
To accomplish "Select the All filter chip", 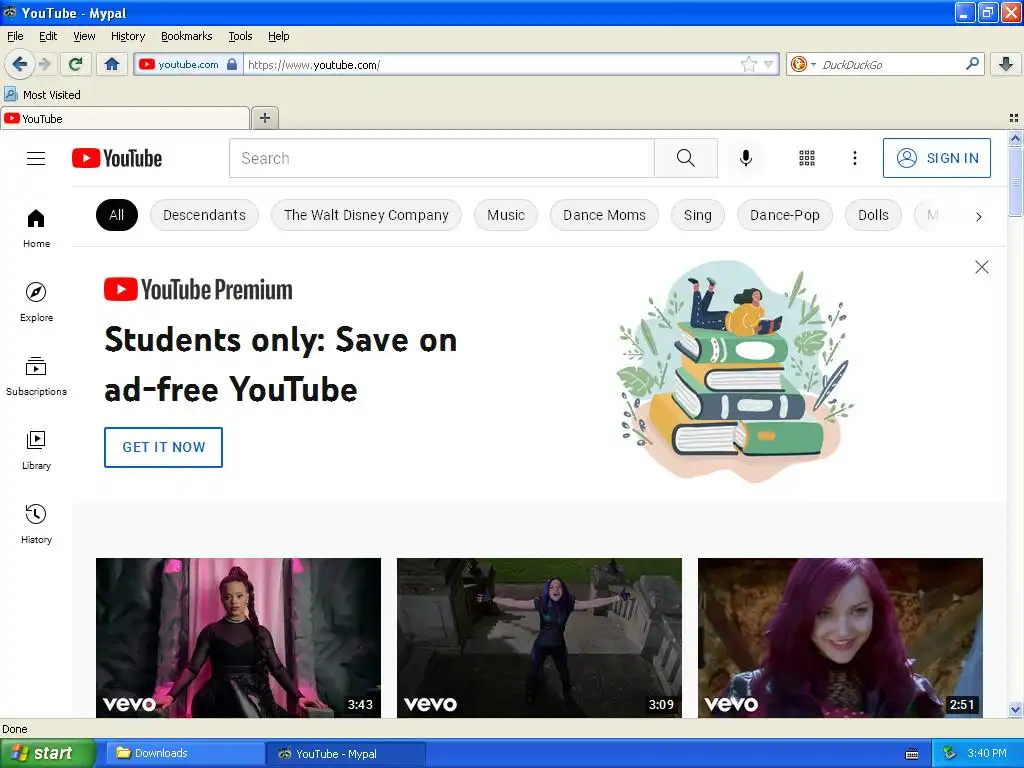I will click(117, 215).
